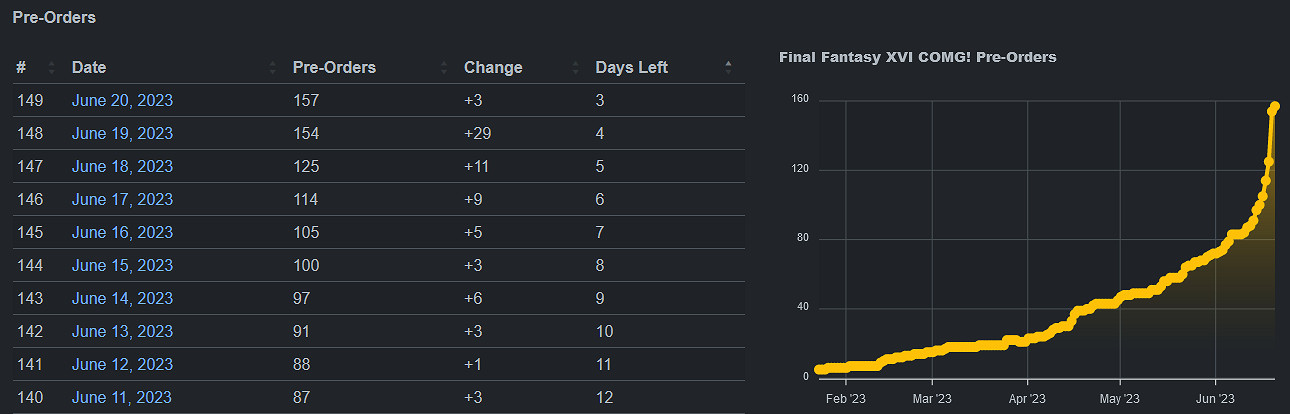Click the Days Left column header text
1290x414 pixels.
631,68
